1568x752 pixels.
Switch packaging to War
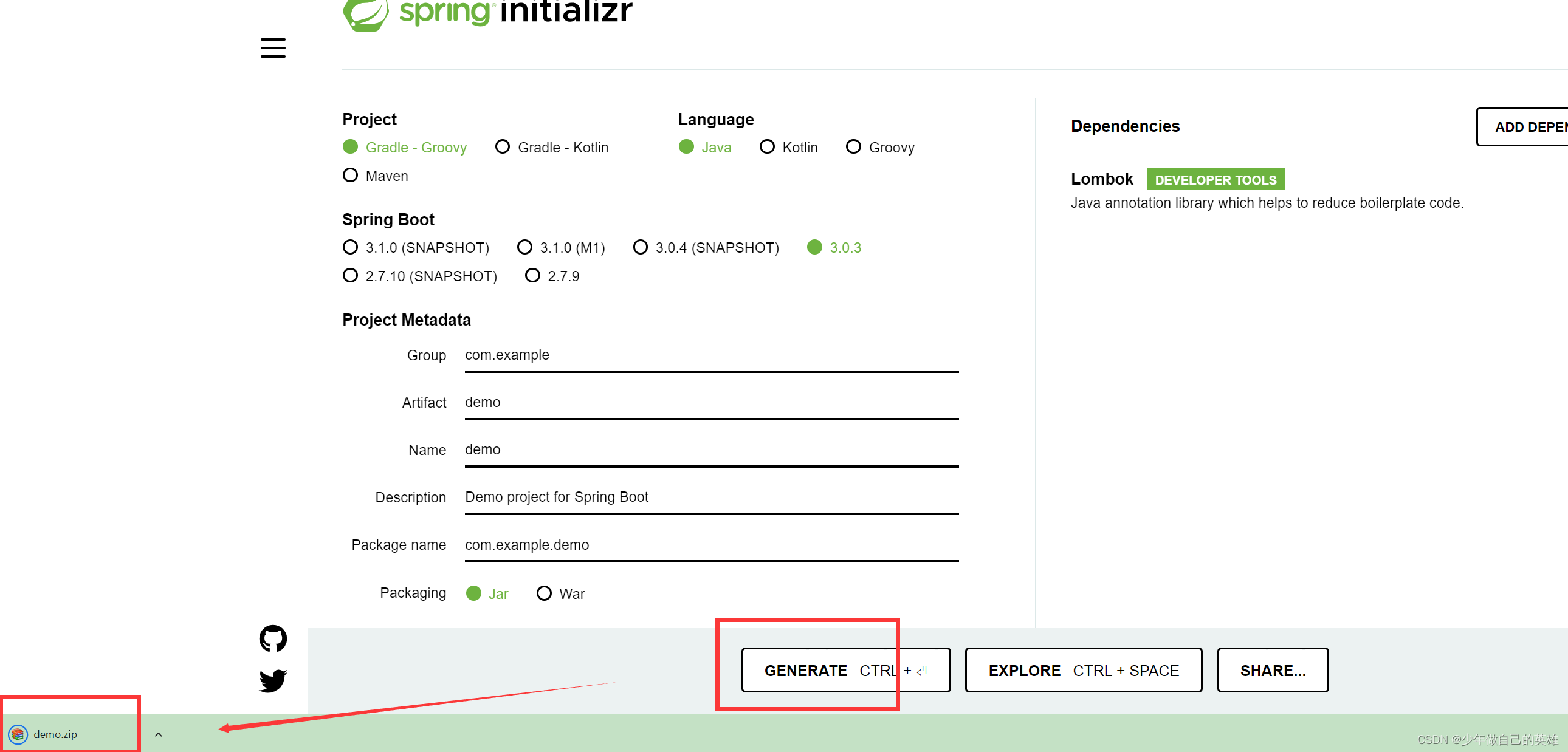(543, 593)
